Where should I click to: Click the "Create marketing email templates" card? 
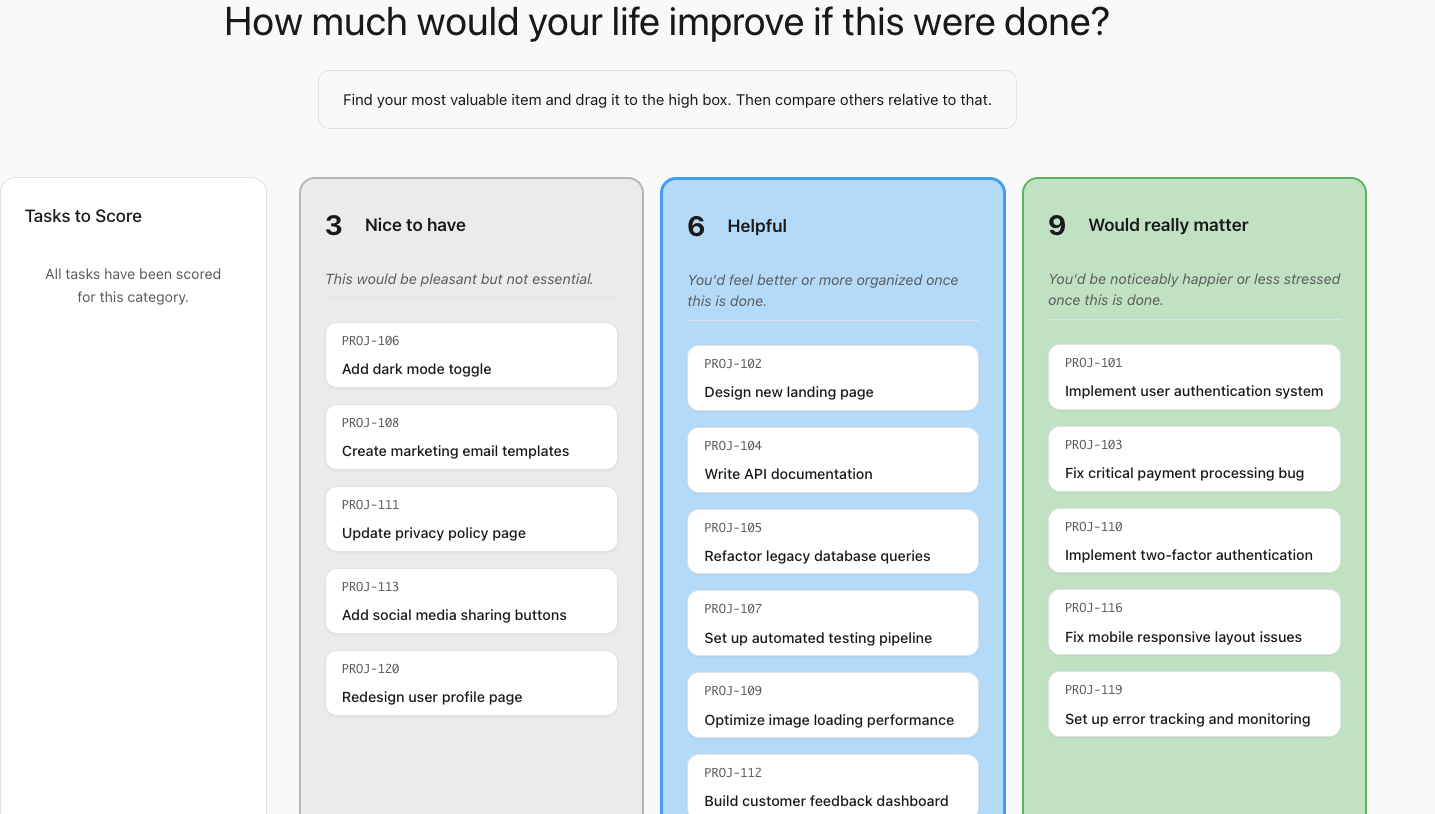(471, 437)
